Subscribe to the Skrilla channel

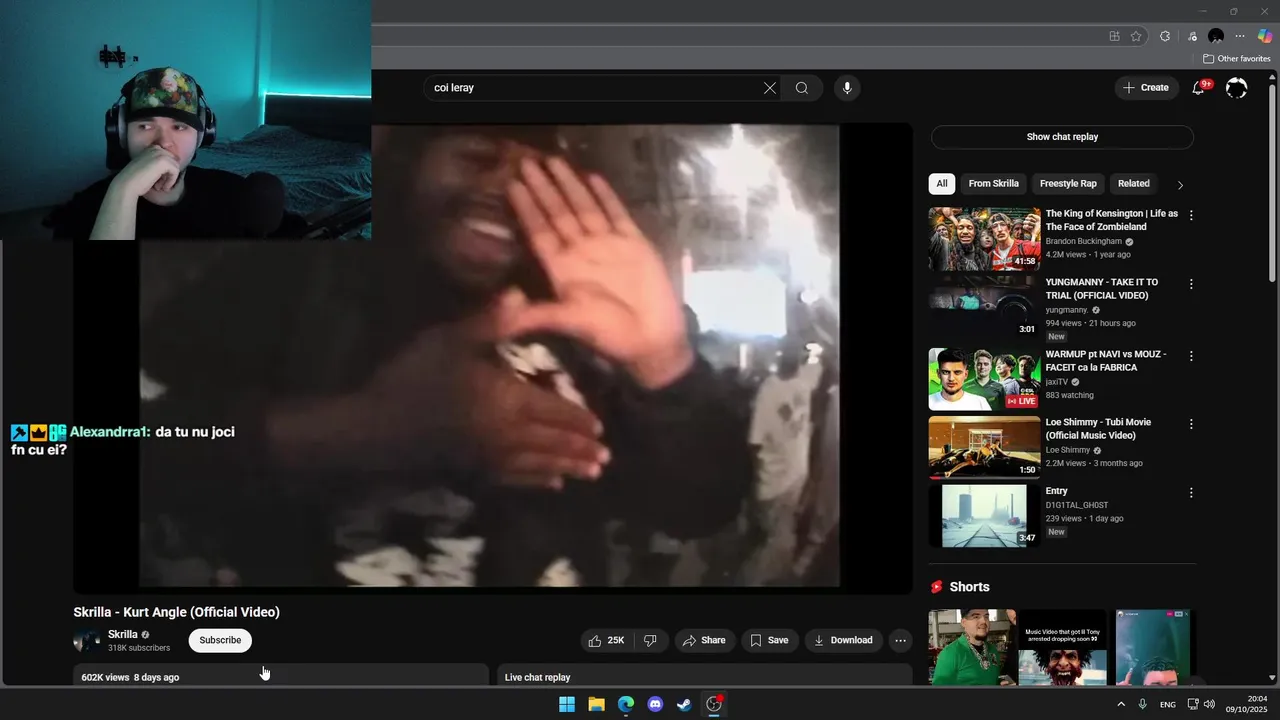[220, 640]
